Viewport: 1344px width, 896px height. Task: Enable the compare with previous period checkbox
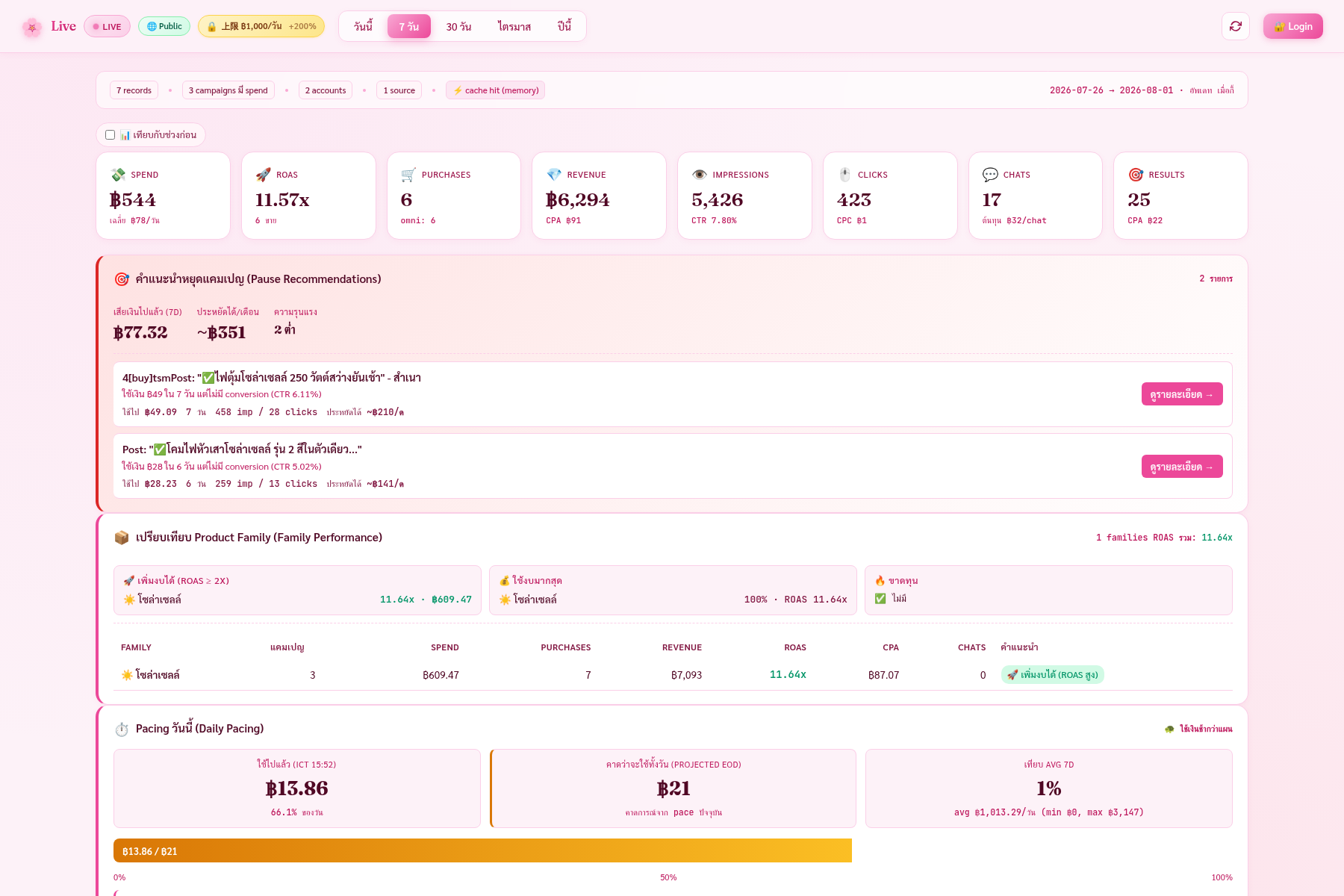pos(110,135)
